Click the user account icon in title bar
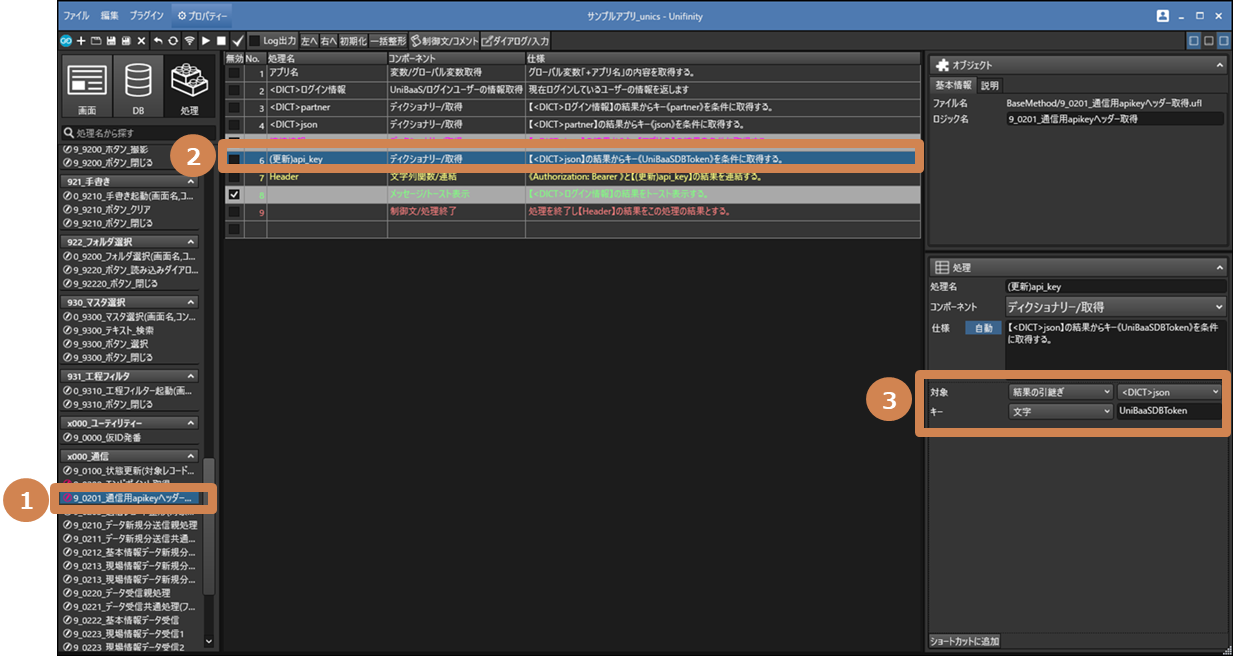Screen dimensions: 1233x656 coord(1162,16)
